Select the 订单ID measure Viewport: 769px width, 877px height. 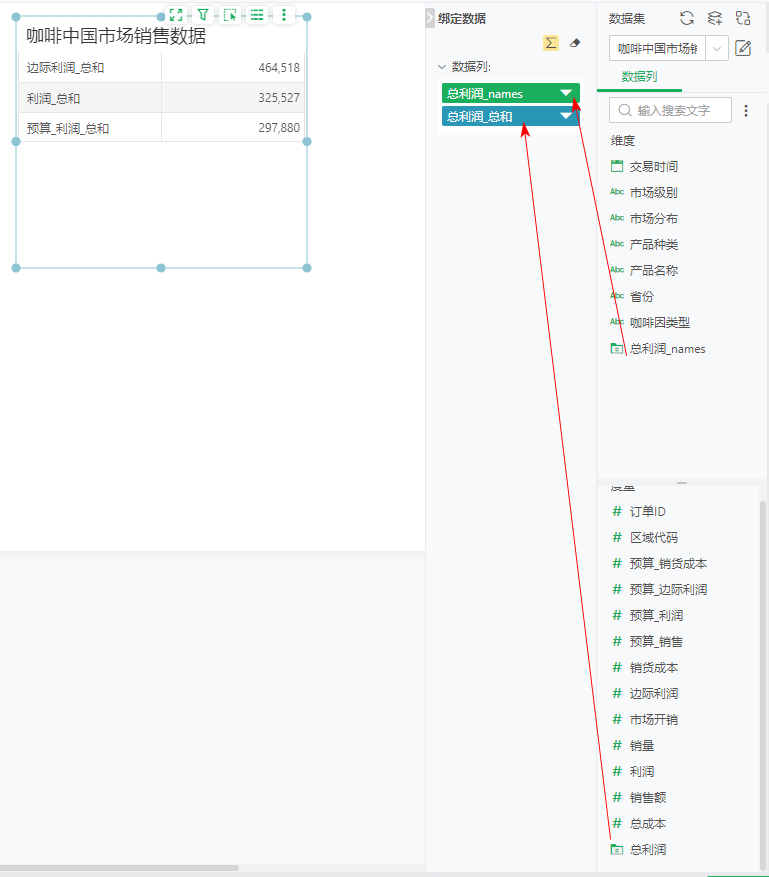click(x=647, y=511)
